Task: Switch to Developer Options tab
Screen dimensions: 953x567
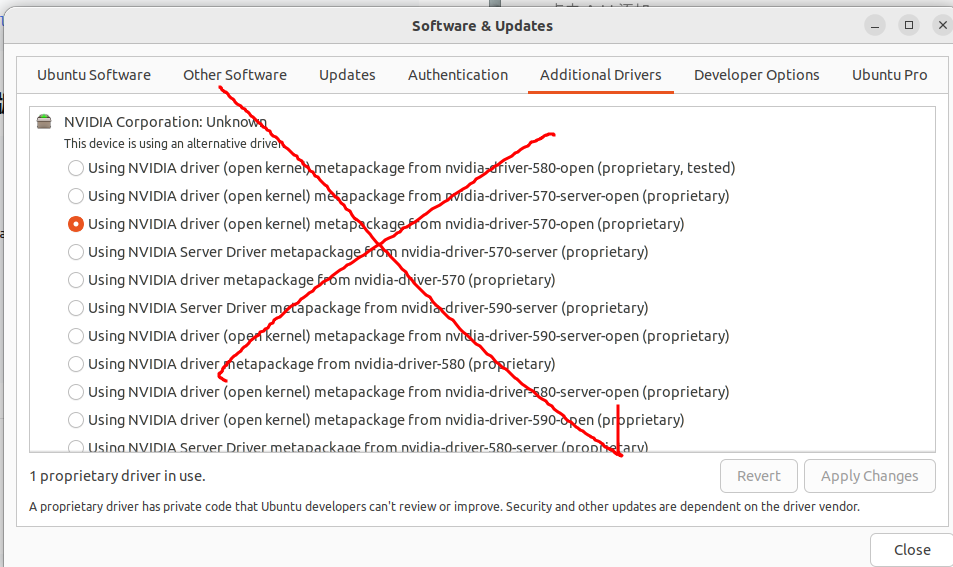Action: [x=757, y=75]
